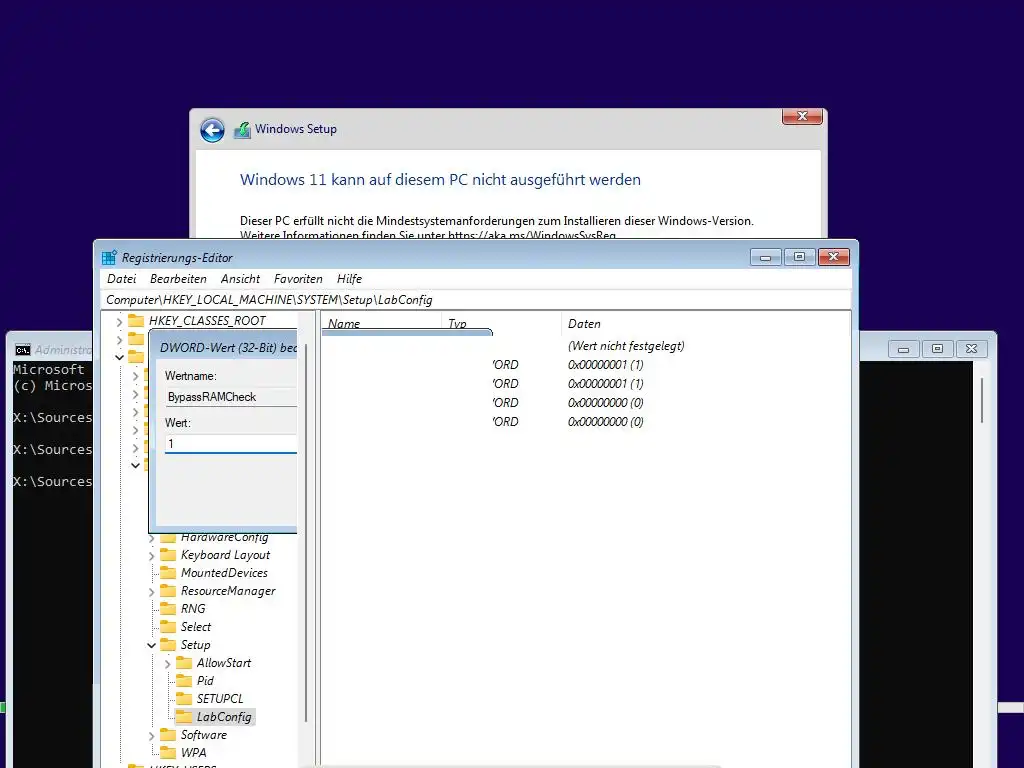Click the command prompt window icon

(x=23, y=350)
